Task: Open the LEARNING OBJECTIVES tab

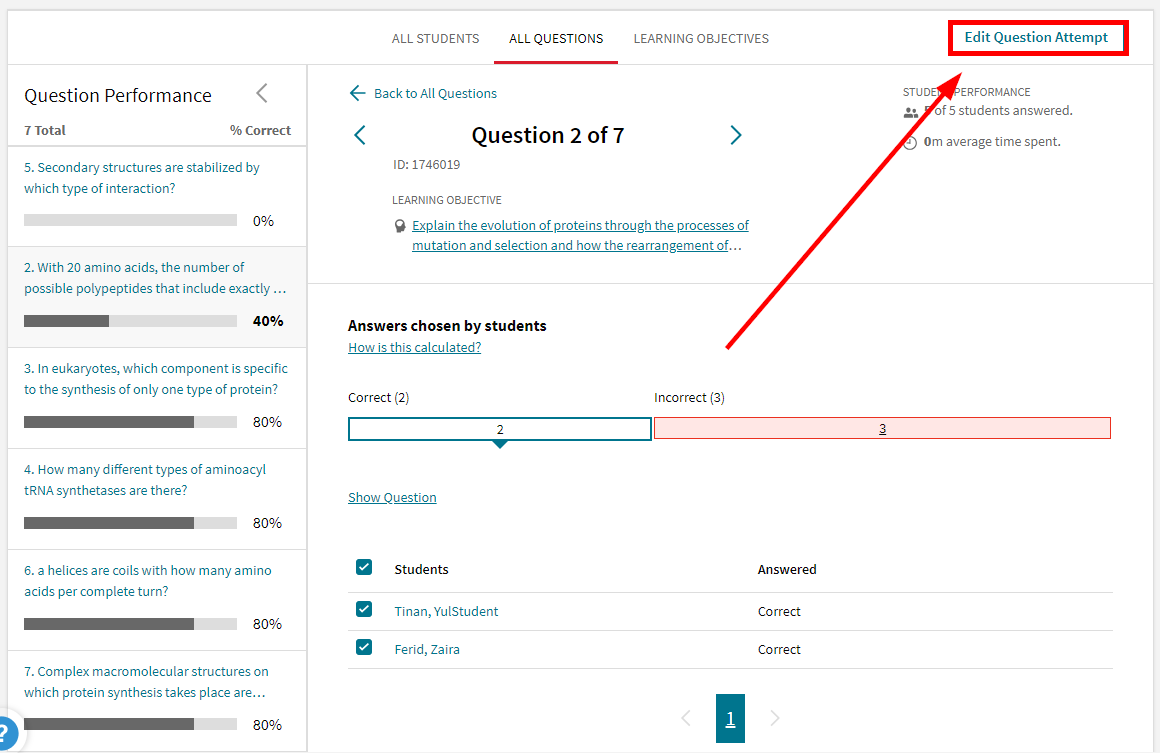Action: tap(700, 38)
